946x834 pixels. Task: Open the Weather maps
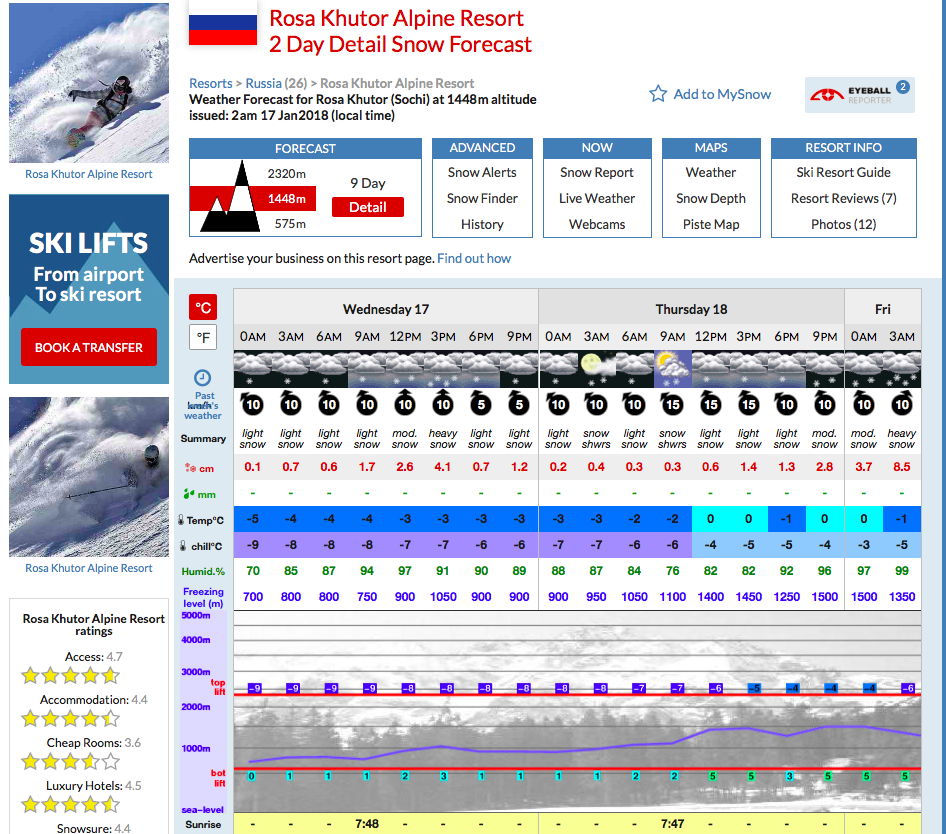tap(711, 173)
